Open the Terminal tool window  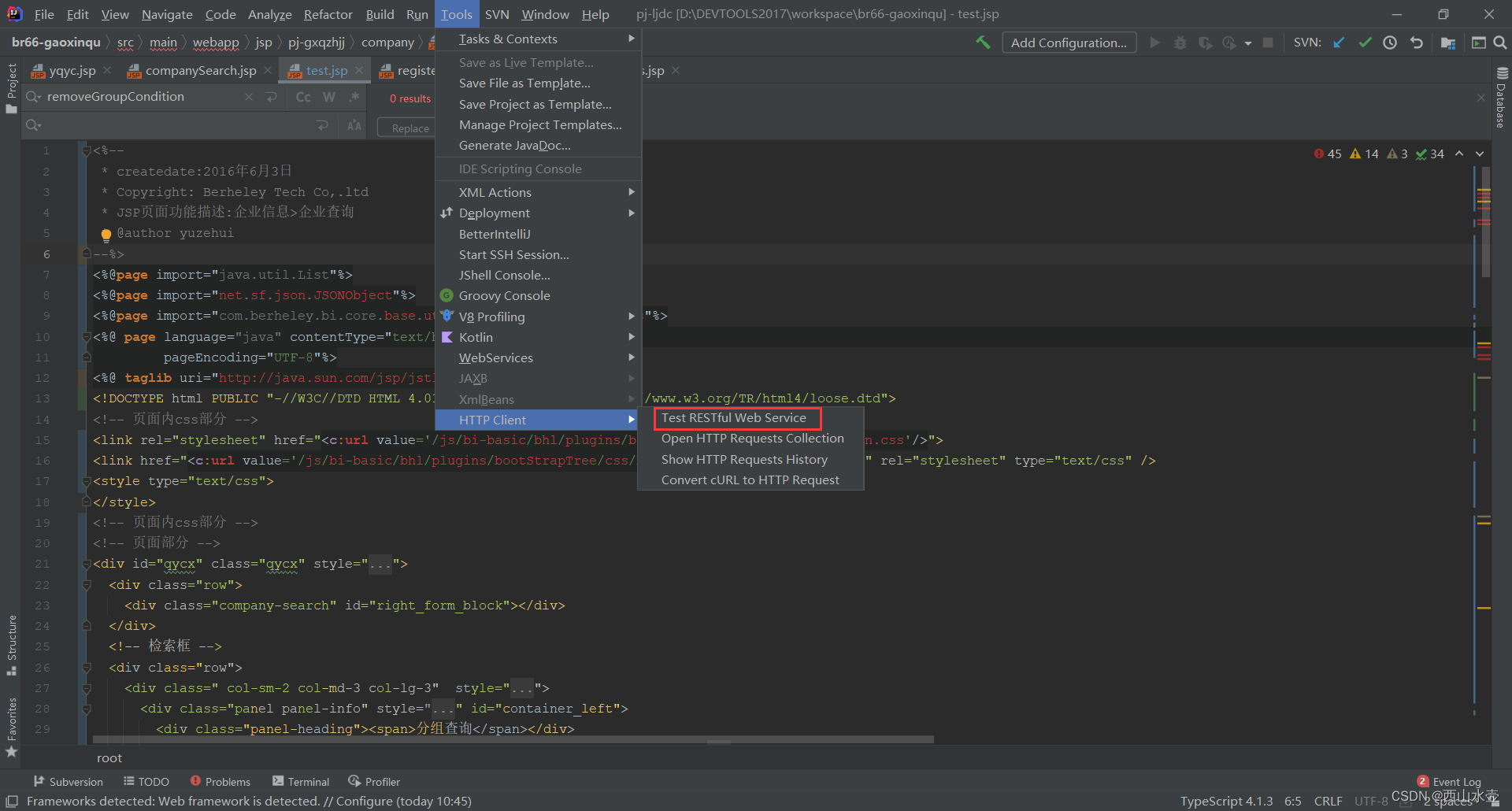[301, 782]
